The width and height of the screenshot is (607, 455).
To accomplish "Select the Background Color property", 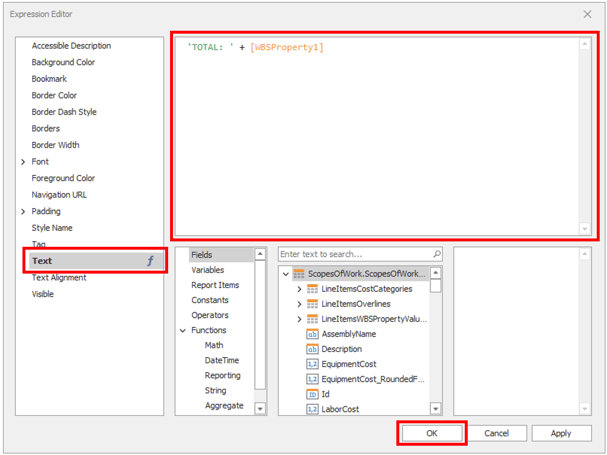I will pyautogui.click(x=63, y=62).
